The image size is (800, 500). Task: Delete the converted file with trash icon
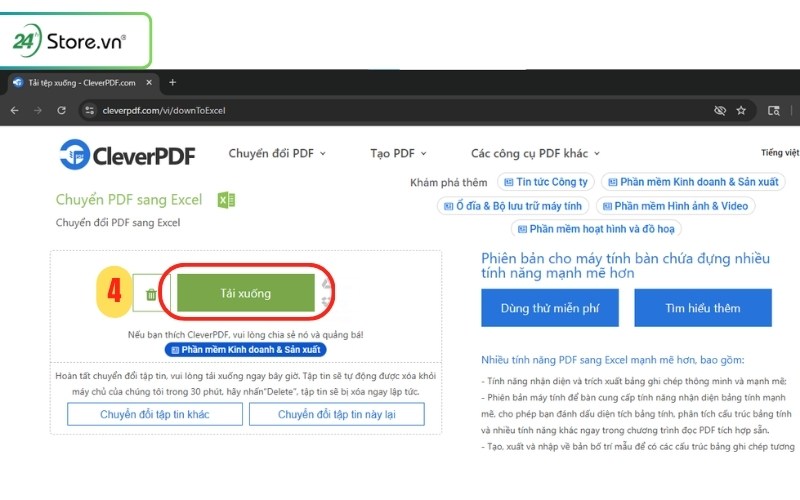pyautogui.click(x=151, y=294)
